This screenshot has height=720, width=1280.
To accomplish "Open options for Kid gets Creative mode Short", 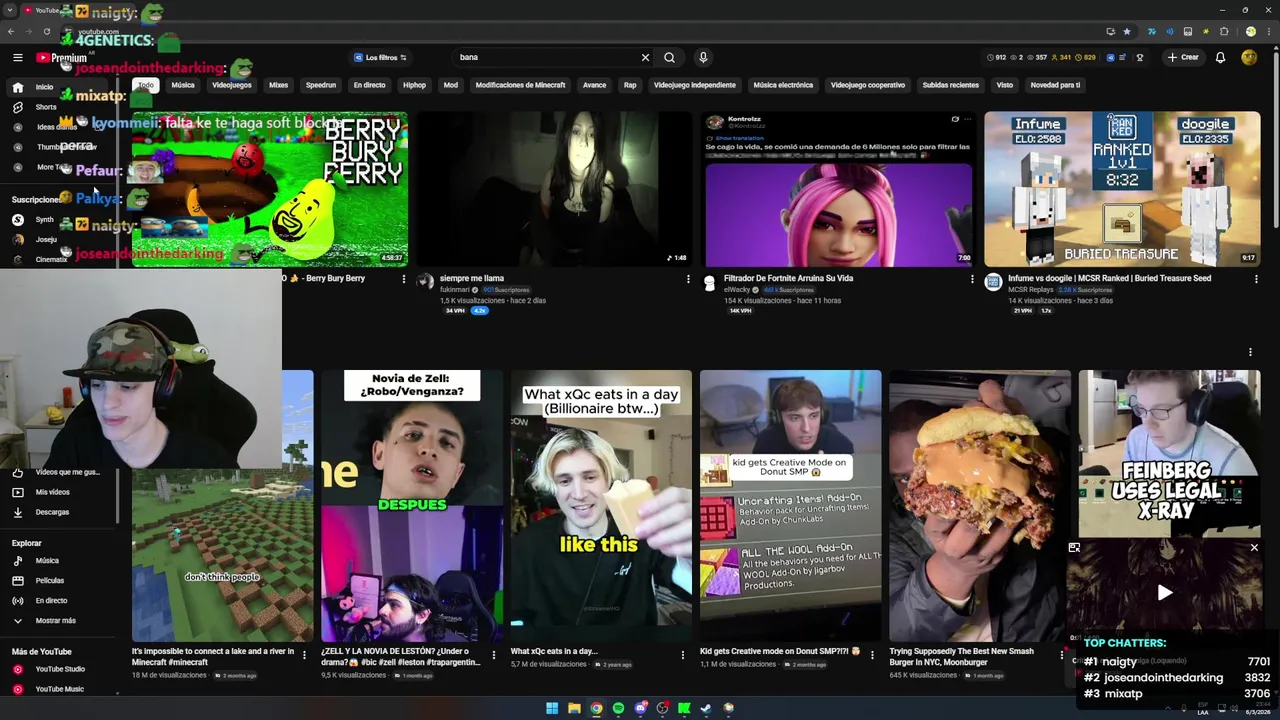I will 872,656.
